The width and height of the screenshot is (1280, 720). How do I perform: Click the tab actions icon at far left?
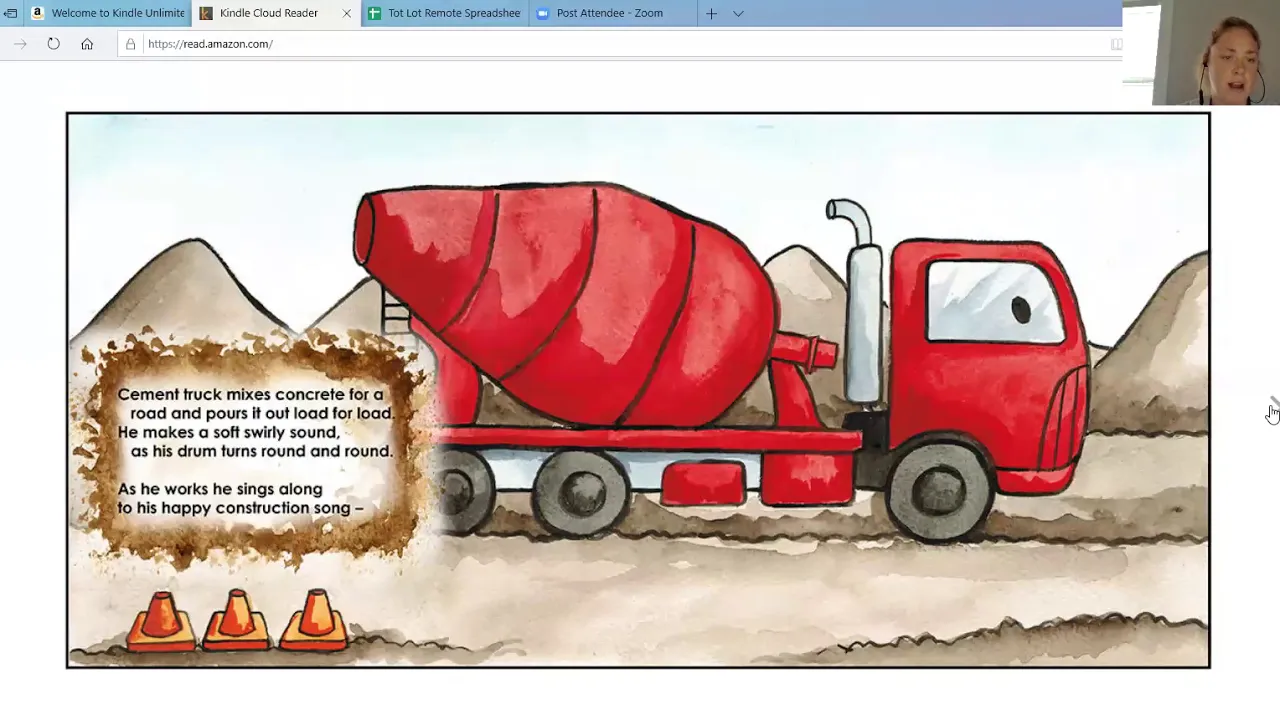pyautogui.click(x=11, y=13)
